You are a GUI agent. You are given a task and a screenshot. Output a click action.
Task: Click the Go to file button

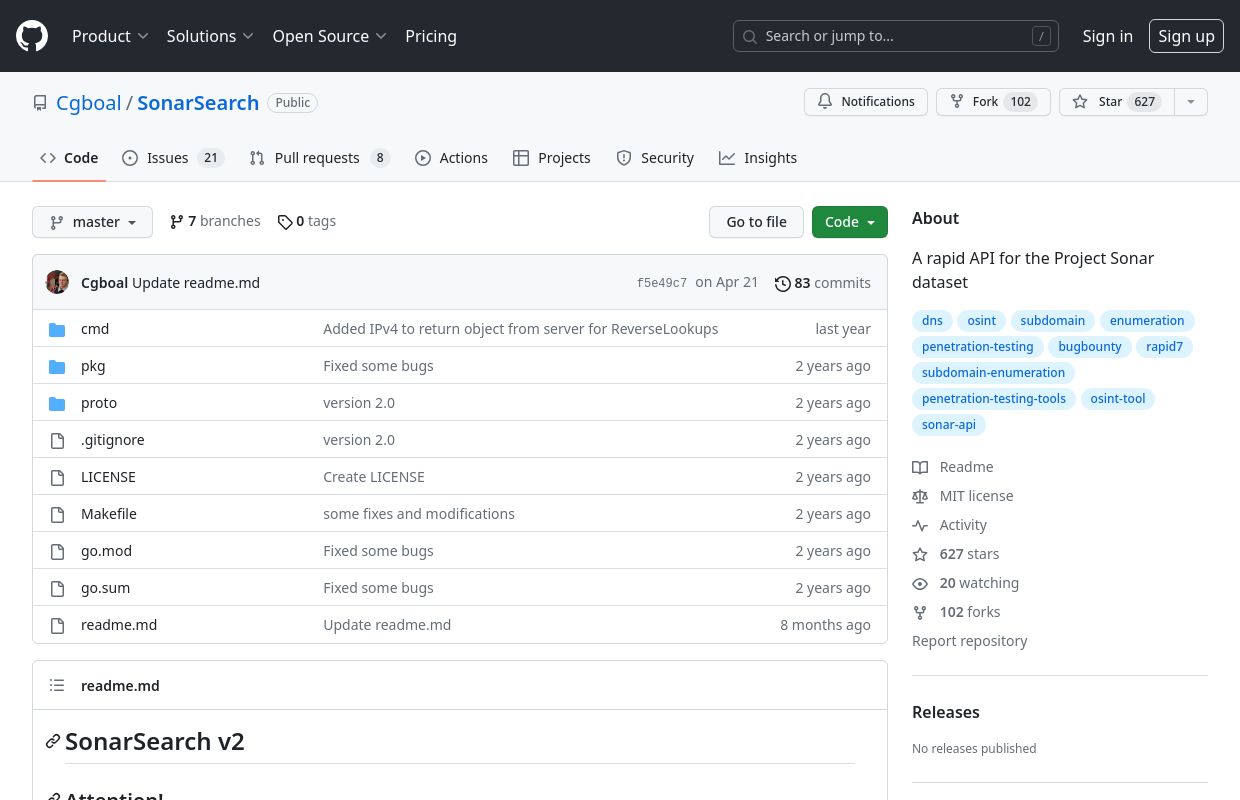tap(756, 222)
